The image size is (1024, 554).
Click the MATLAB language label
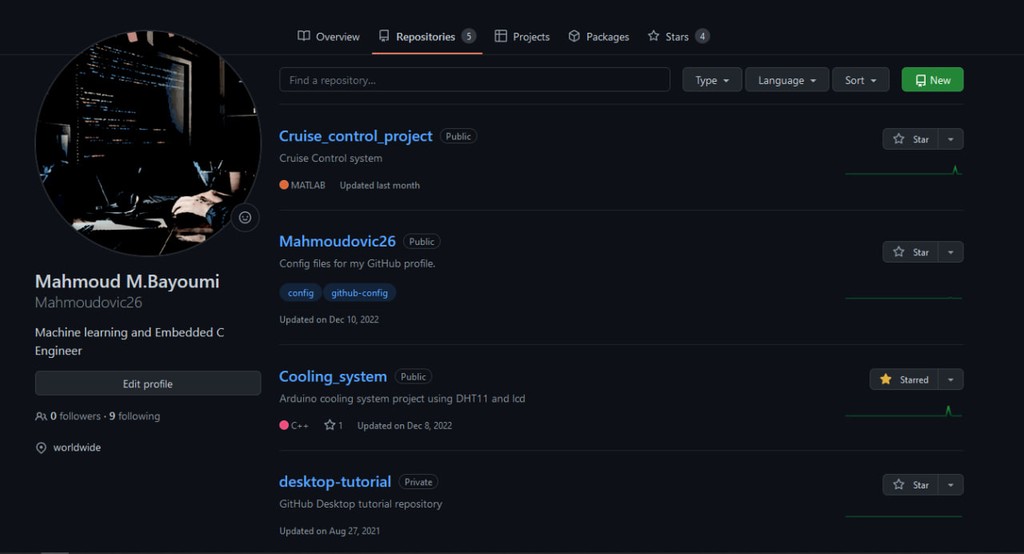tap(302, 185)
